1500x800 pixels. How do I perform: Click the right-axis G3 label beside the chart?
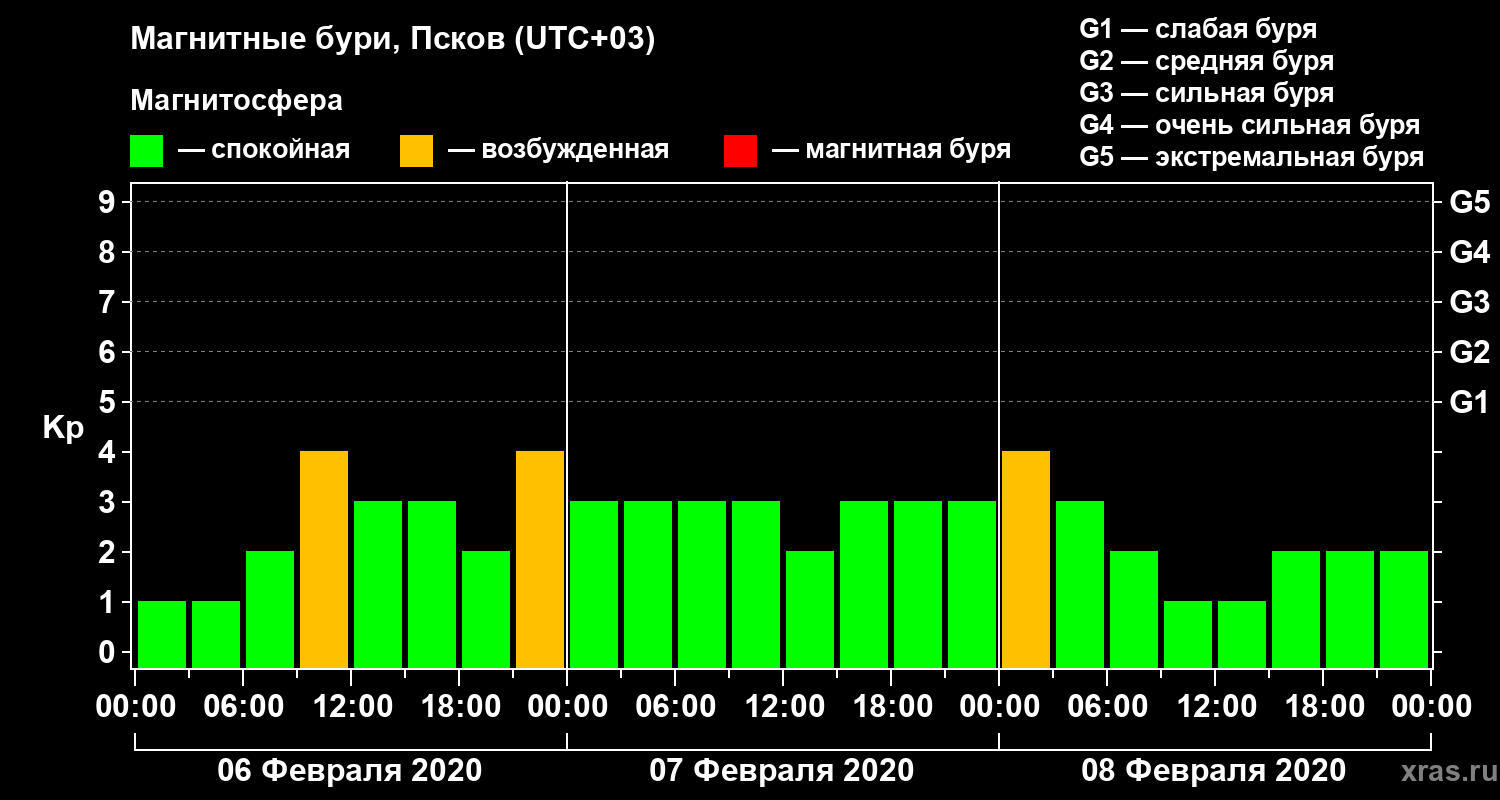coord(1470,303)
